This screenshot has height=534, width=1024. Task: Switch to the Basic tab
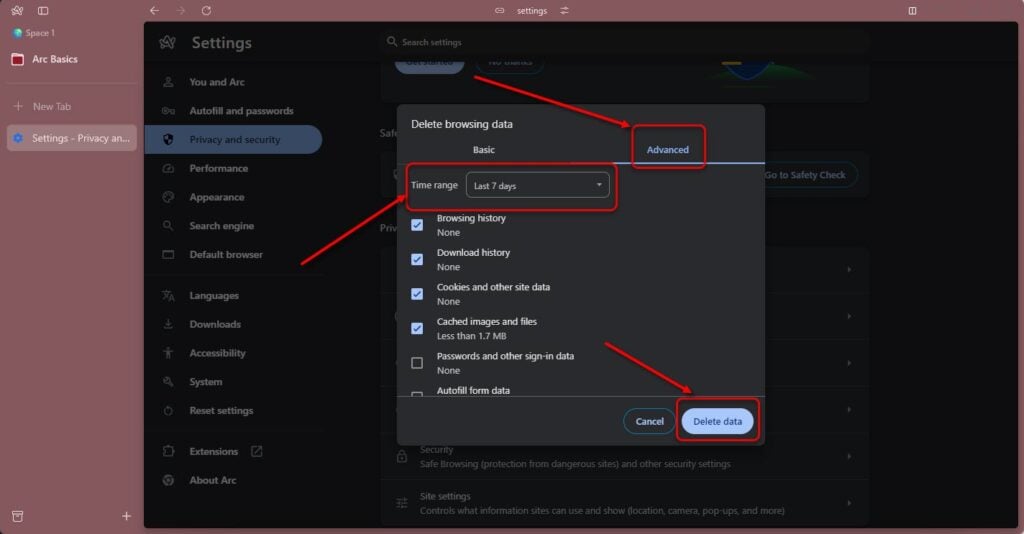pos(484,149)
